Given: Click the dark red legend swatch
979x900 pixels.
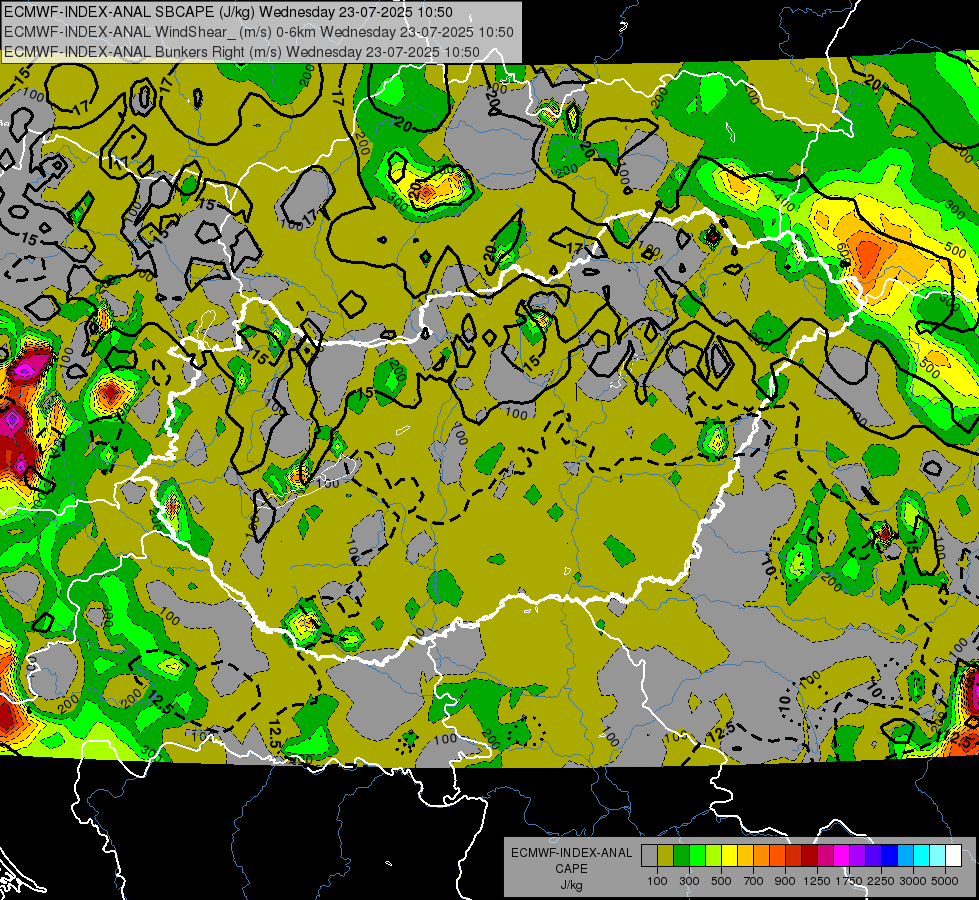Looking at the screenshot, I should (x=809, y=856).
